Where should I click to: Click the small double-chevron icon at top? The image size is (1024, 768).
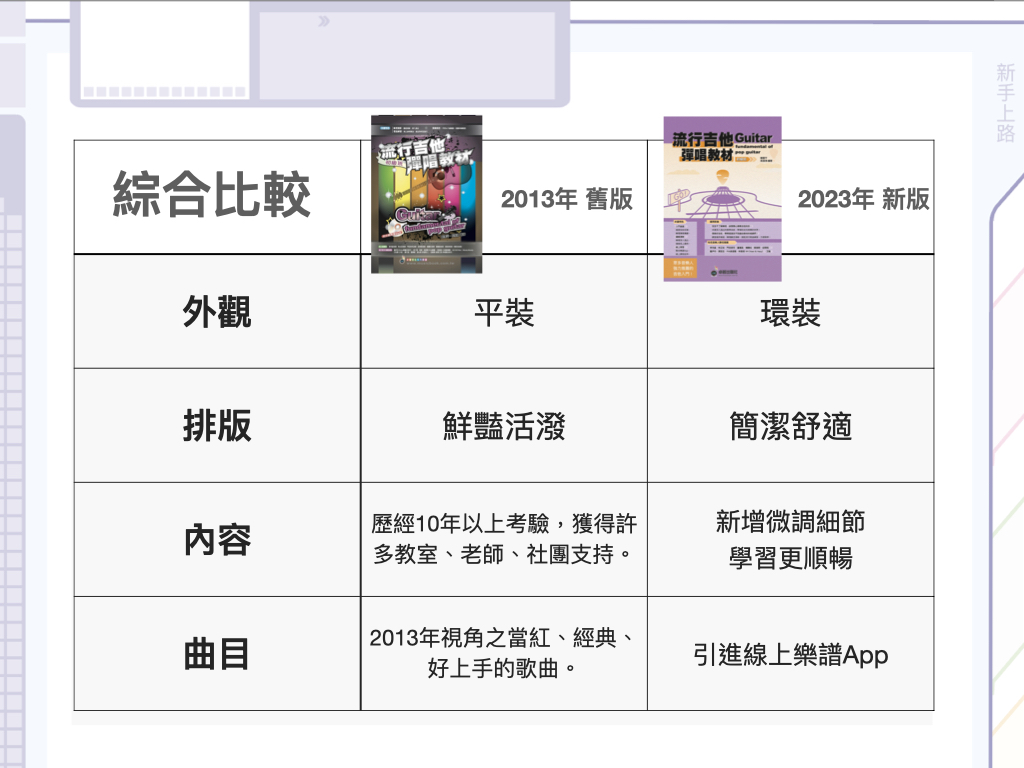[323, 21]
